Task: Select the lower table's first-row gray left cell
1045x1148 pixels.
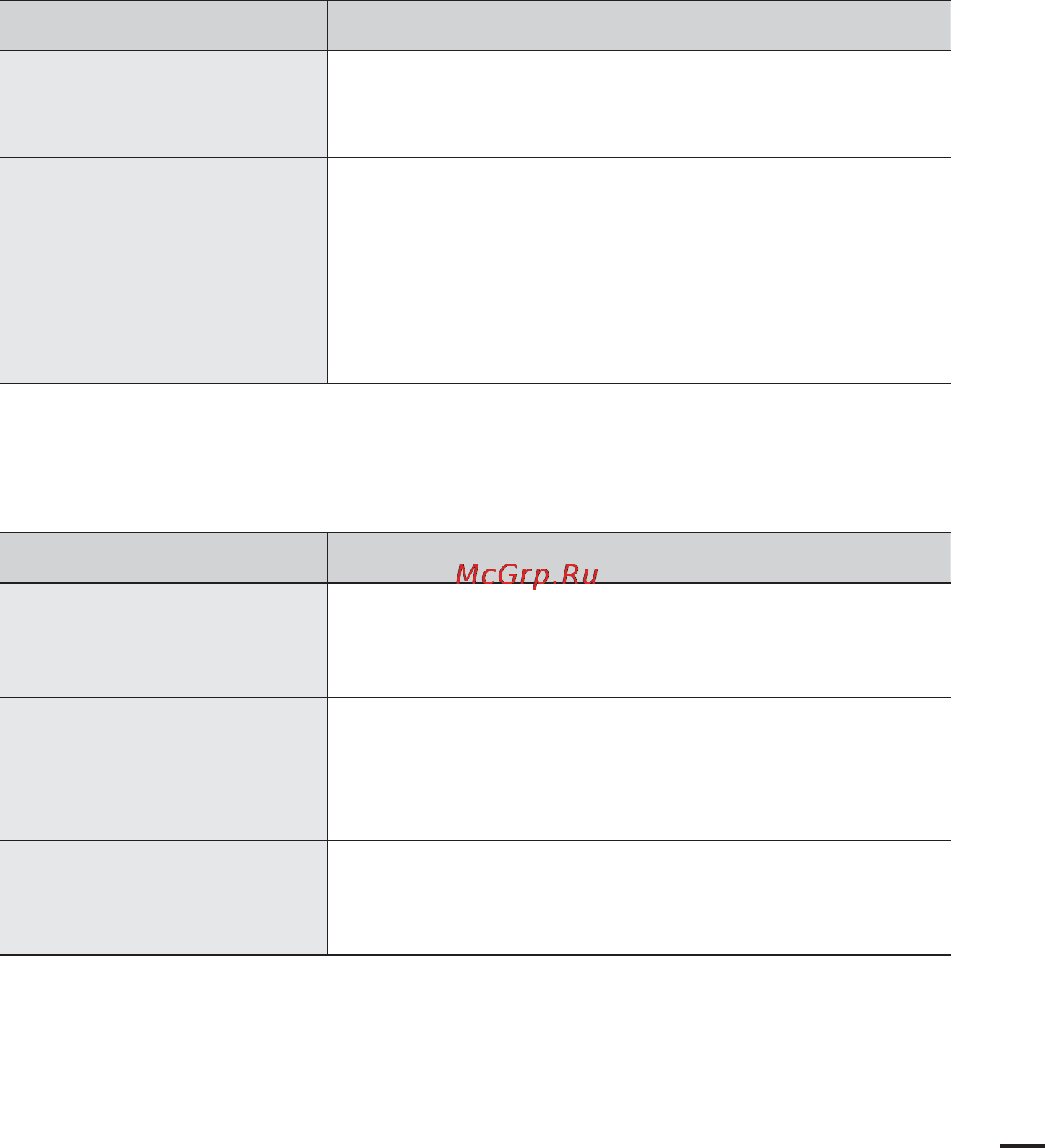Action: [163, 640]
